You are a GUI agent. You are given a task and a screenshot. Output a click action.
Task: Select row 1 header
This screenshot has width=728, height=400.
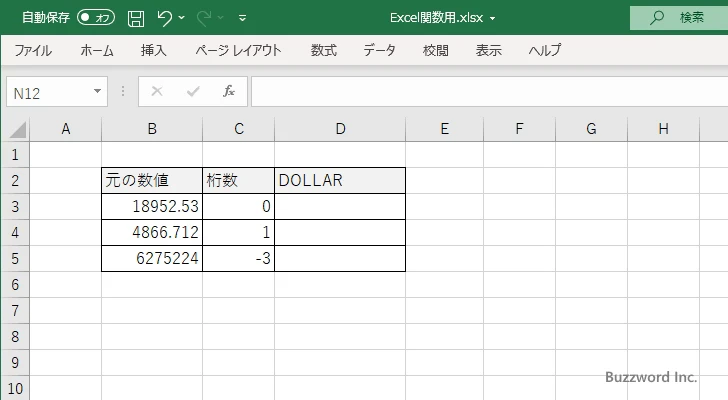pos(15,155)
